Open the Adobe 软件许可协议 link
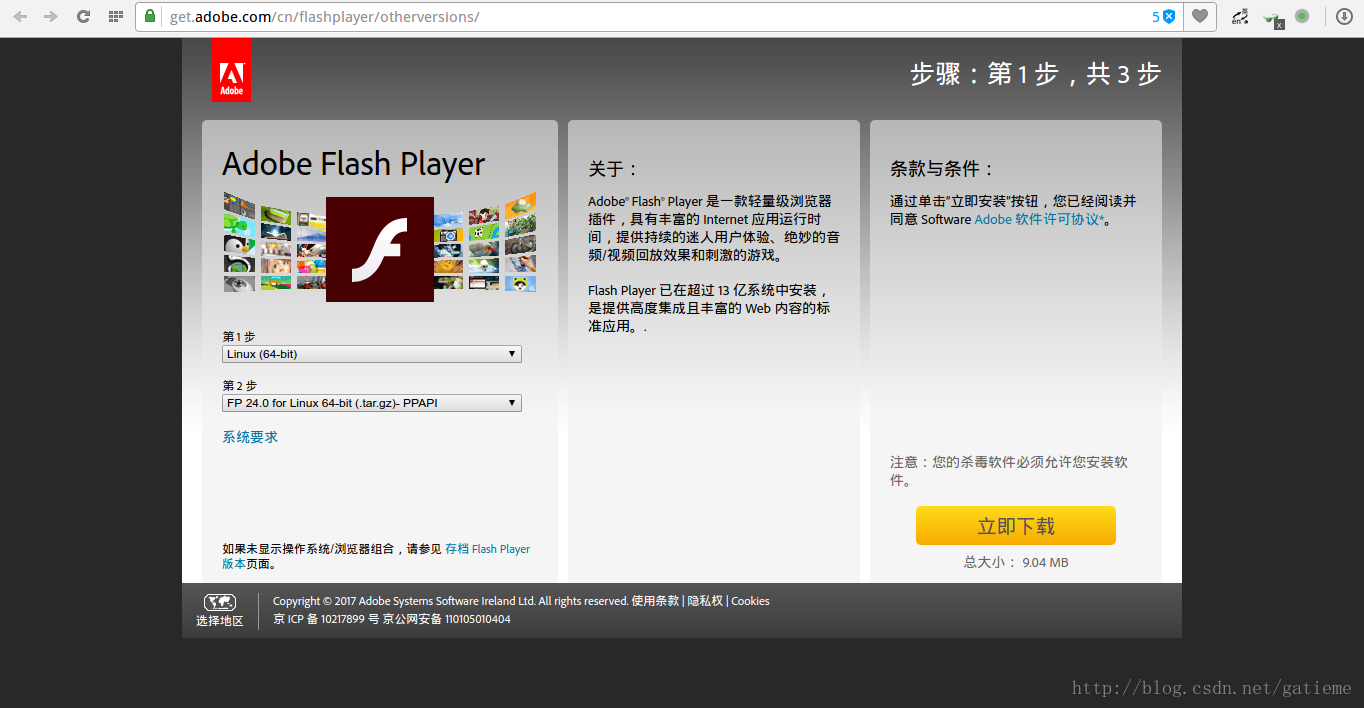The image size is (1364, 708). coord(1040,219)
